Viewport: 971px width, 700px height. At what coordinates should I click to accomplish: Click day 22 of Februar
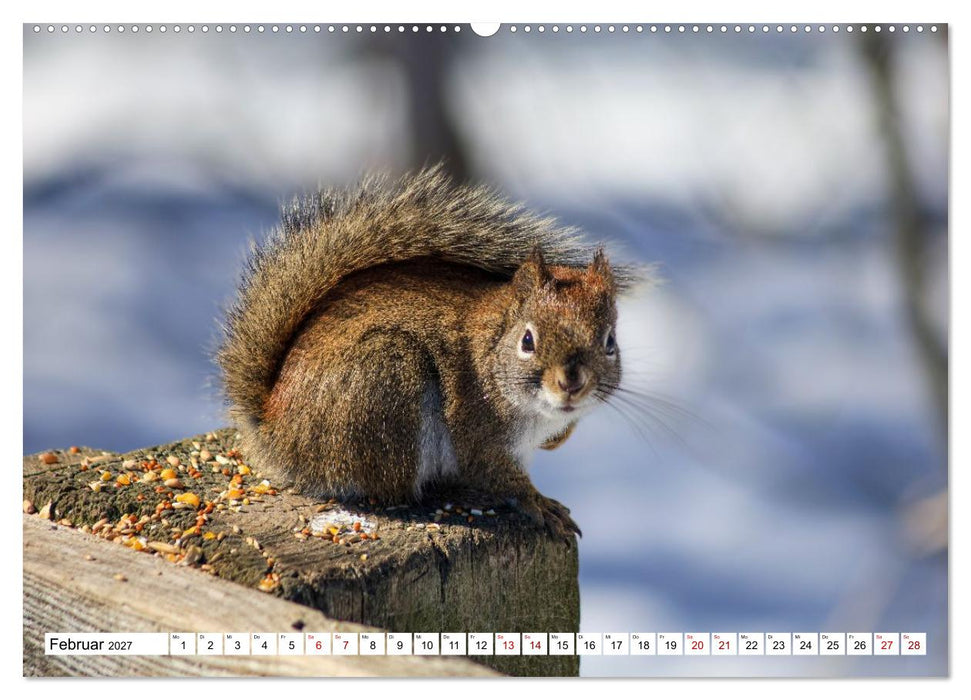751,644
